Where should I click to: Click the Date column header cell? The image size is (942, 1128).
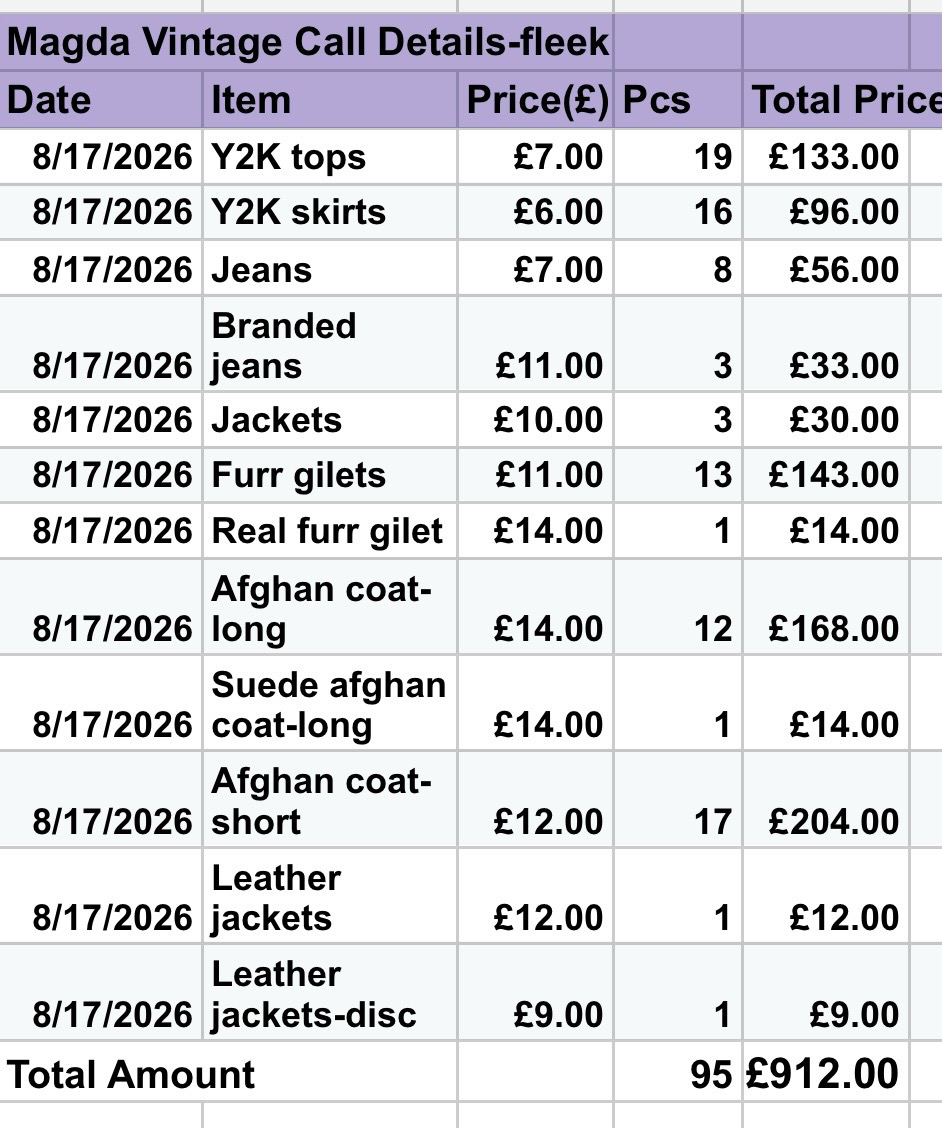coord(101,99)
